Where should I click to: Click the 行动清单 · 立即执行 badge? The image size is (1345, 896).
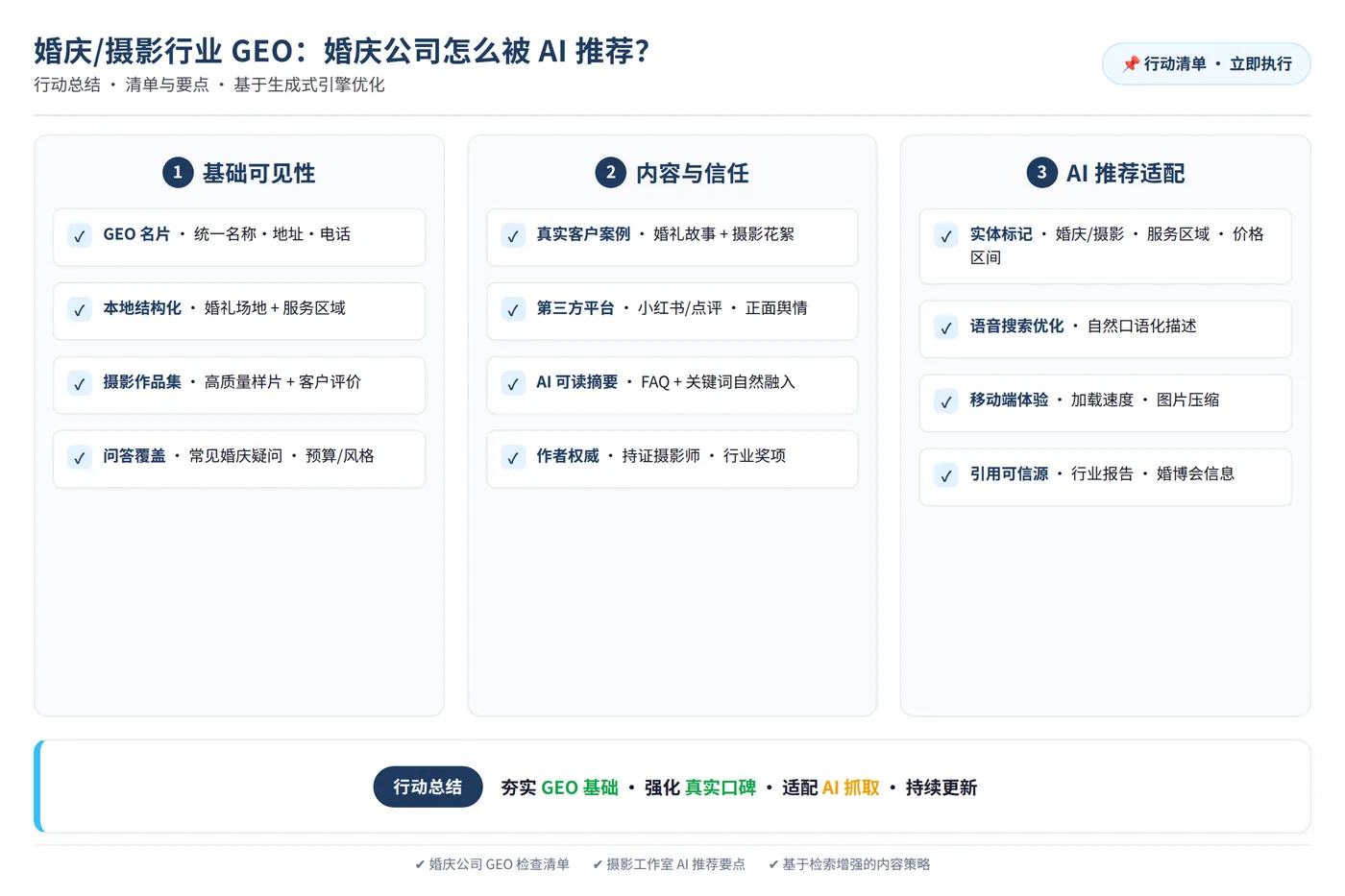tap(1206, 63)
